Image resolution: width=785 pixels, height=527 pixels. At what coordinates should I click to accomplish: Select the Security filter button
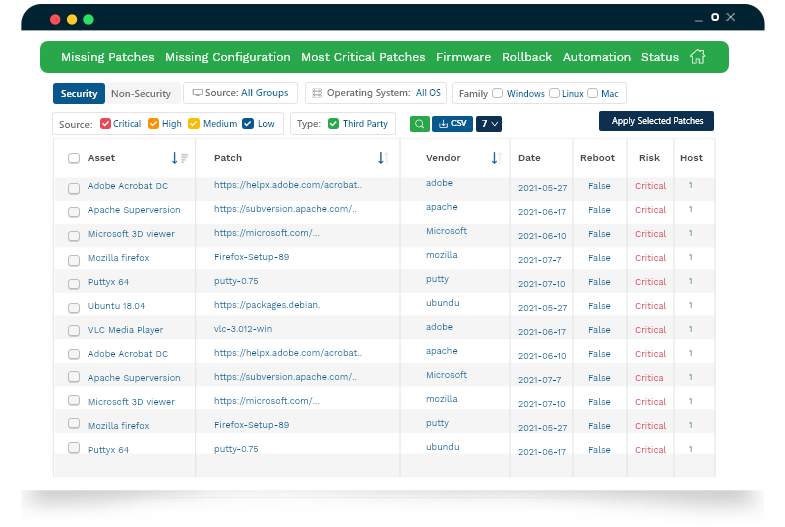coord(79,94)
